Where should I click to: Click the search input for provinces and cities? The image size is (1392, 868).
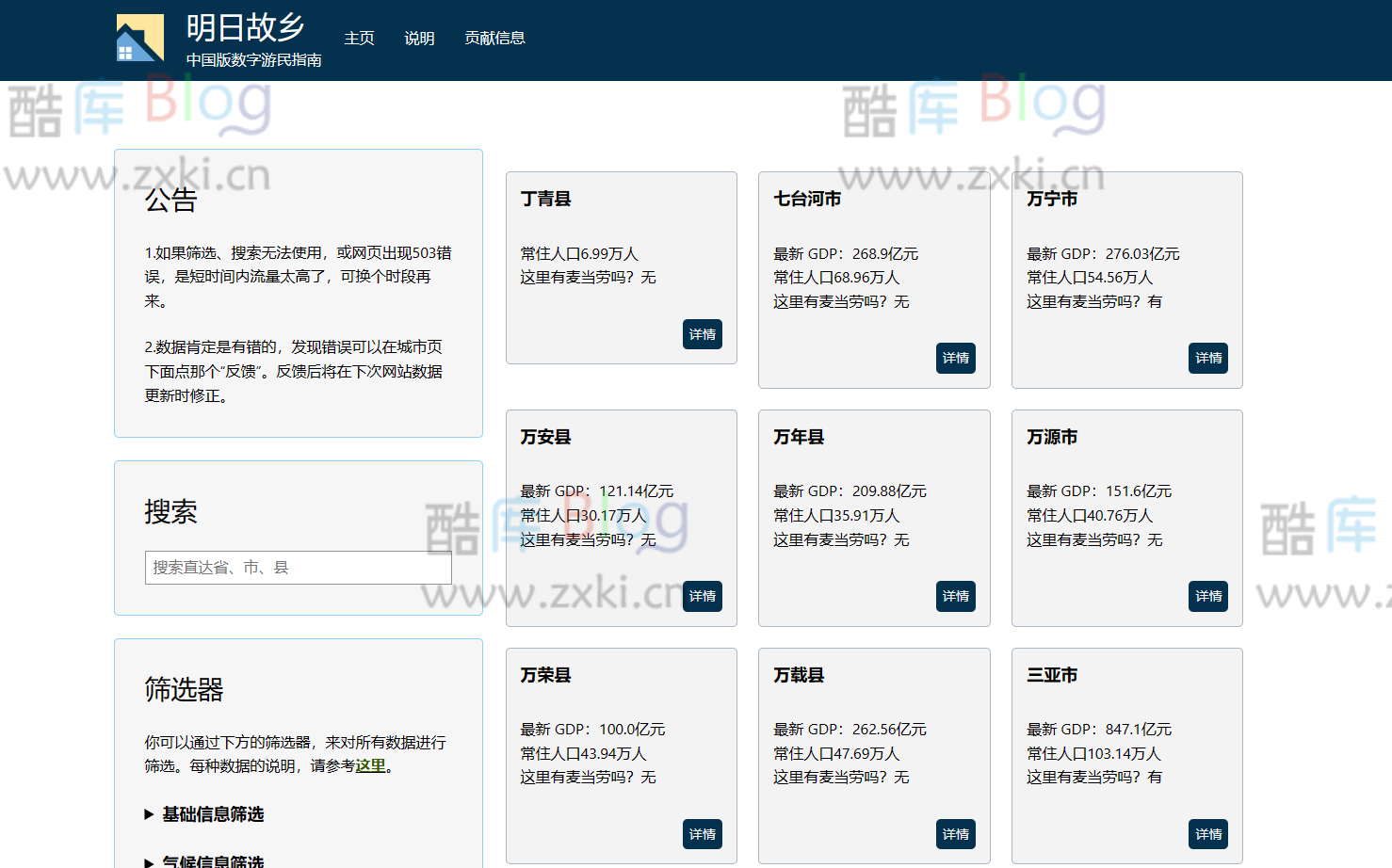click(x=298, y=567)
